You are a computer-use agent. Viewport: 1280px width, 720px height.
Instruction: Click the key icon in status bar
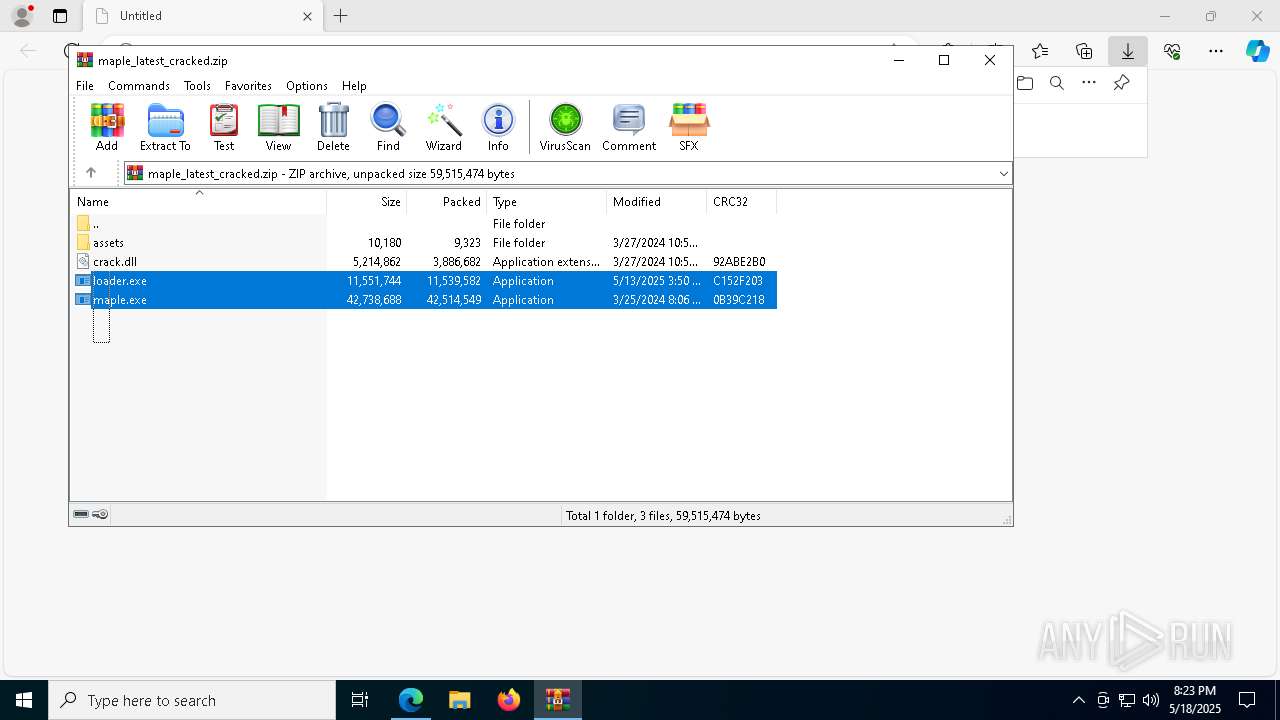tap(100, 514)
